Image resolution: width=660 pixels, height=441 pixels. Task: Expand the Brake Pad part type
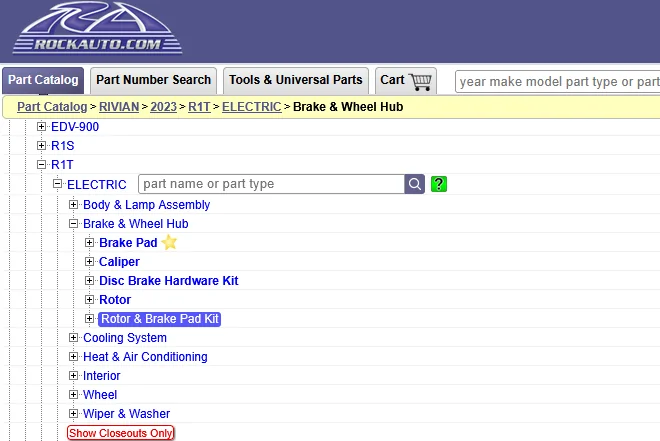click(89, 242)
